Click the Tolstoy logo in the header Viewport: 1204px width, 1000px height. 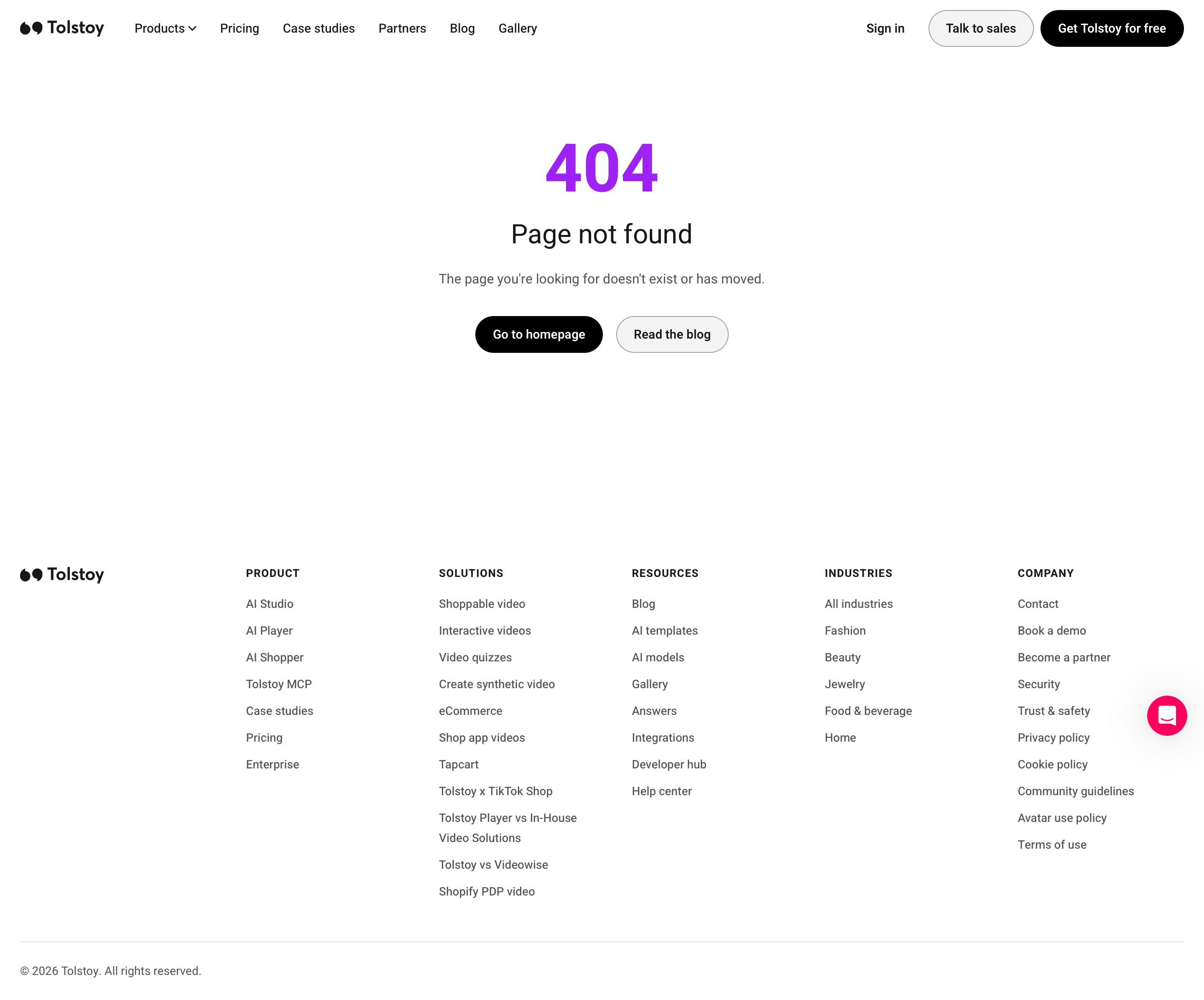point(62,28)
